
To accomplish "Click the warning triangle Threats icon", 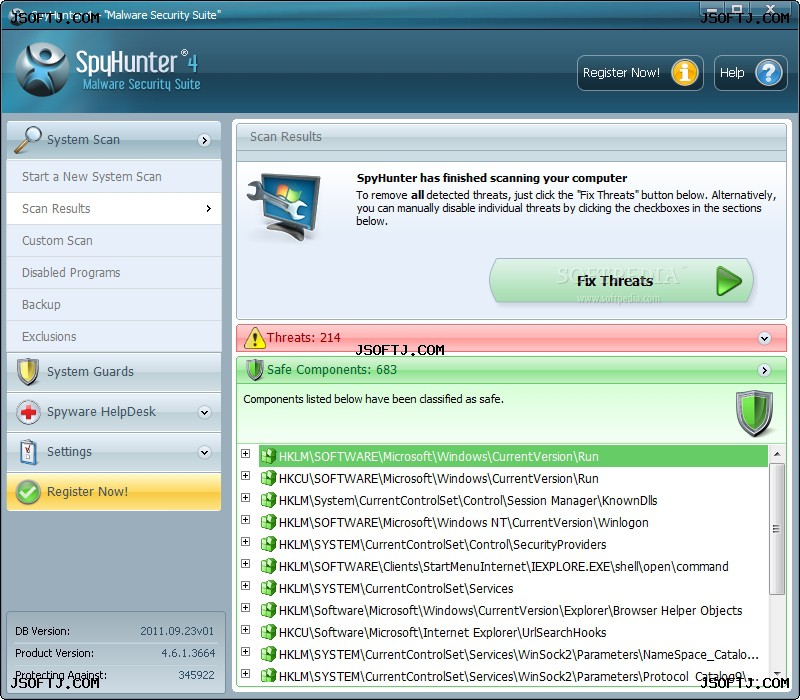I will 255,338.
